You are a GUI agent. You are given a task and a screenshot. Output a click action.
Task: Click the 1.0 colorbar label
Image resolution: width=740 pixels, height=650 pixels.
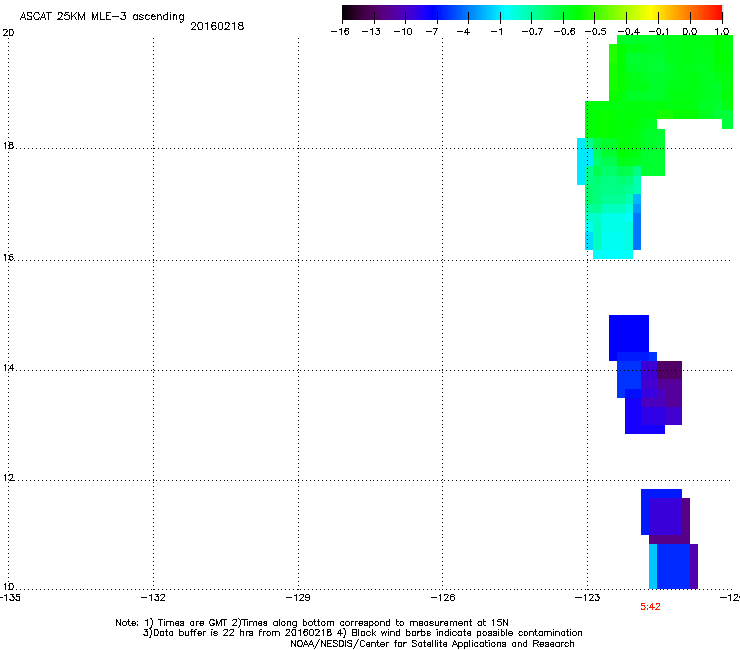[x=722, y=32]
